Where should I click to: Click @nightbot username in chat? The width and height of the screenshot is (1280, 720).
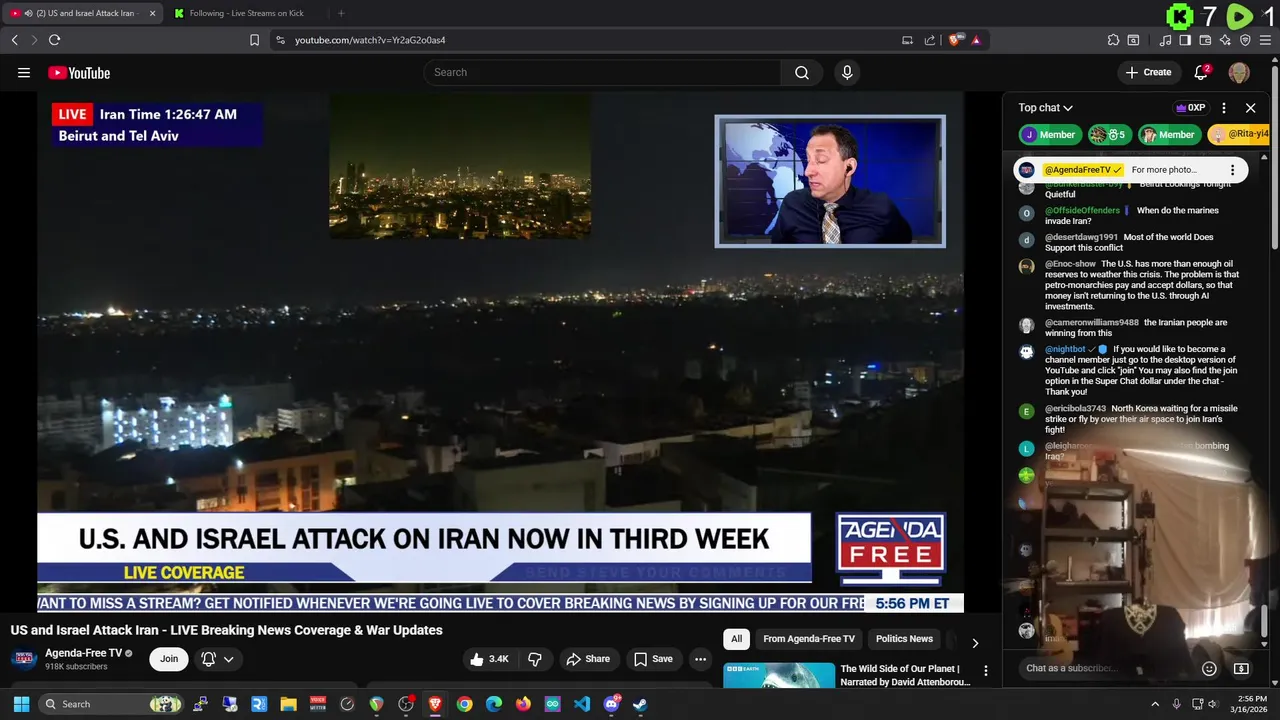pos(1065,350)
